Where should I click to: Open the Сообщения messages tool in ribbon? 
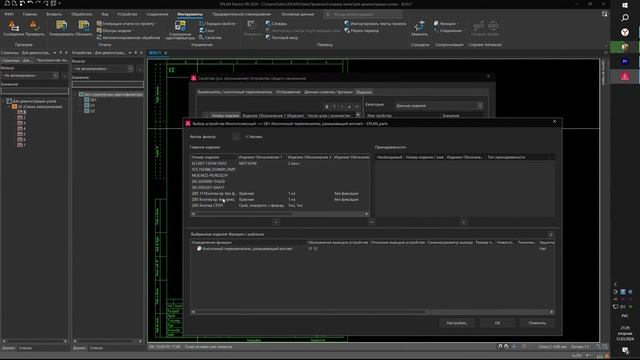(13, 29)
